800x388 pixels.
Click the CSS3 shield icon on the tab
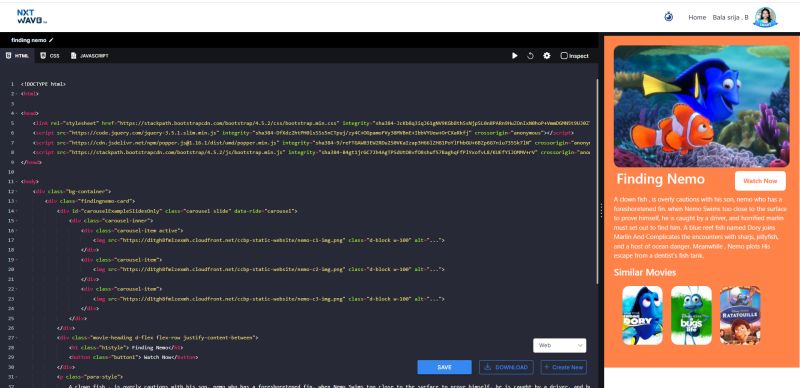tap(43, 55)
